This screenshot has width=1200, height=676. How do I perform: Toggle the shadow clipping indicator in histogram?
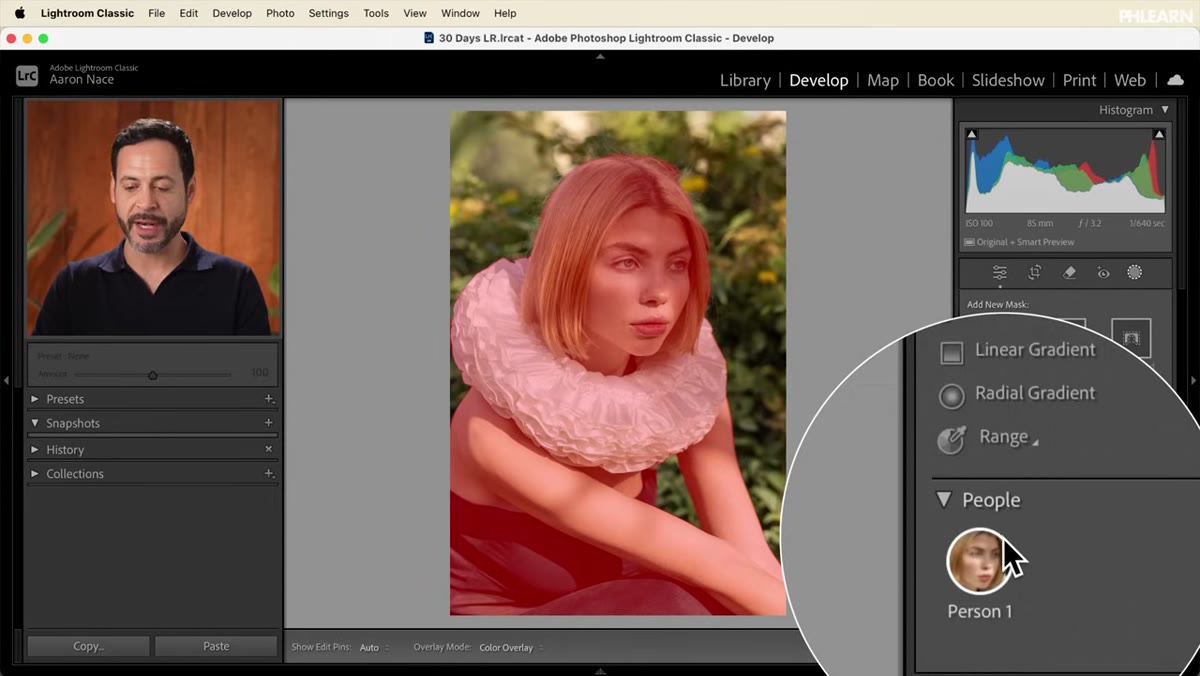pos(972,134)
